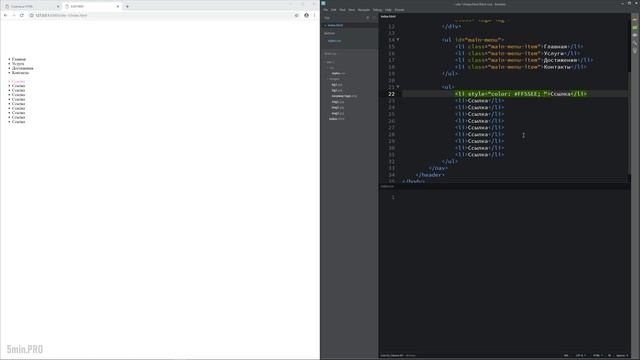Go back in the browser window
This screenshot has width=640, height=360.
[5, 15]
